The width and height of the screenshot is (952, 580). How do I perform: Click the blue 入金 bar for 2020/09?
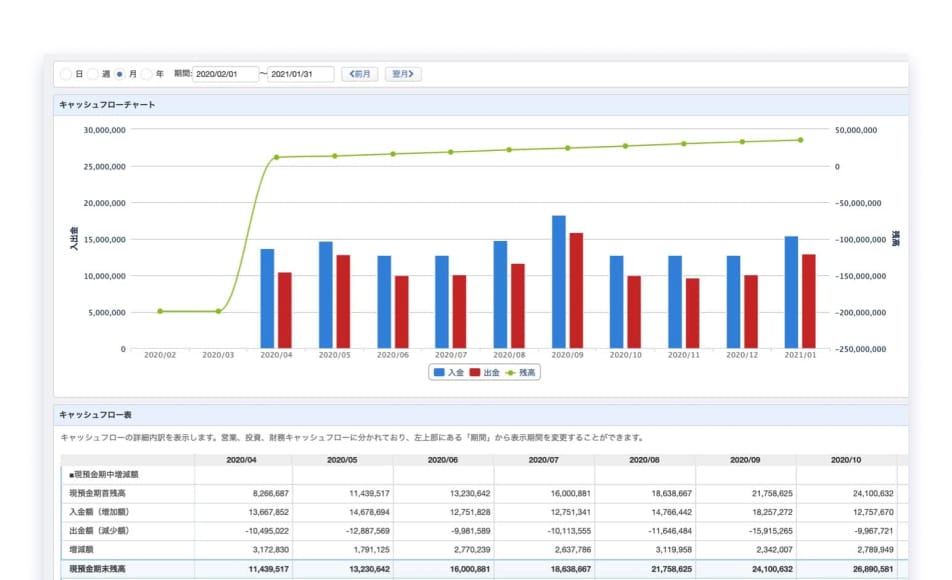click(559, 282)
